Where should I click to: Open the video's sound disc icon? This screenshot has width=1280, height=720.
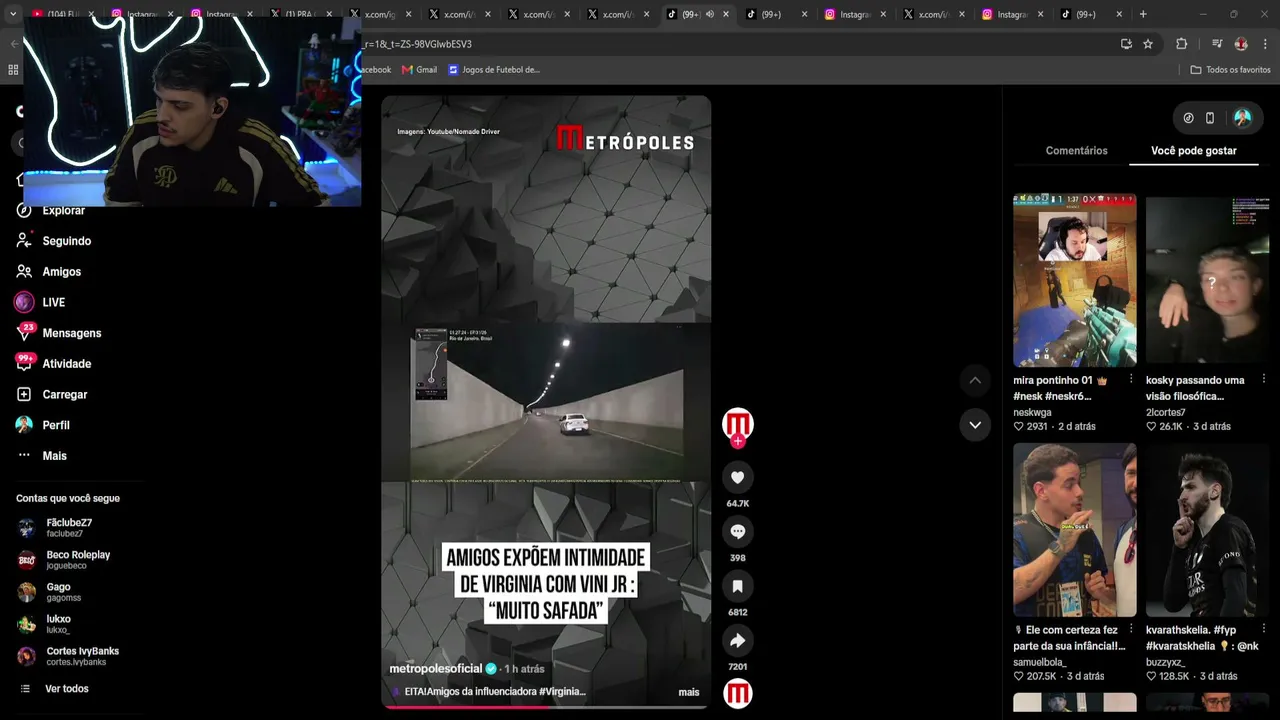coord(738,693)
